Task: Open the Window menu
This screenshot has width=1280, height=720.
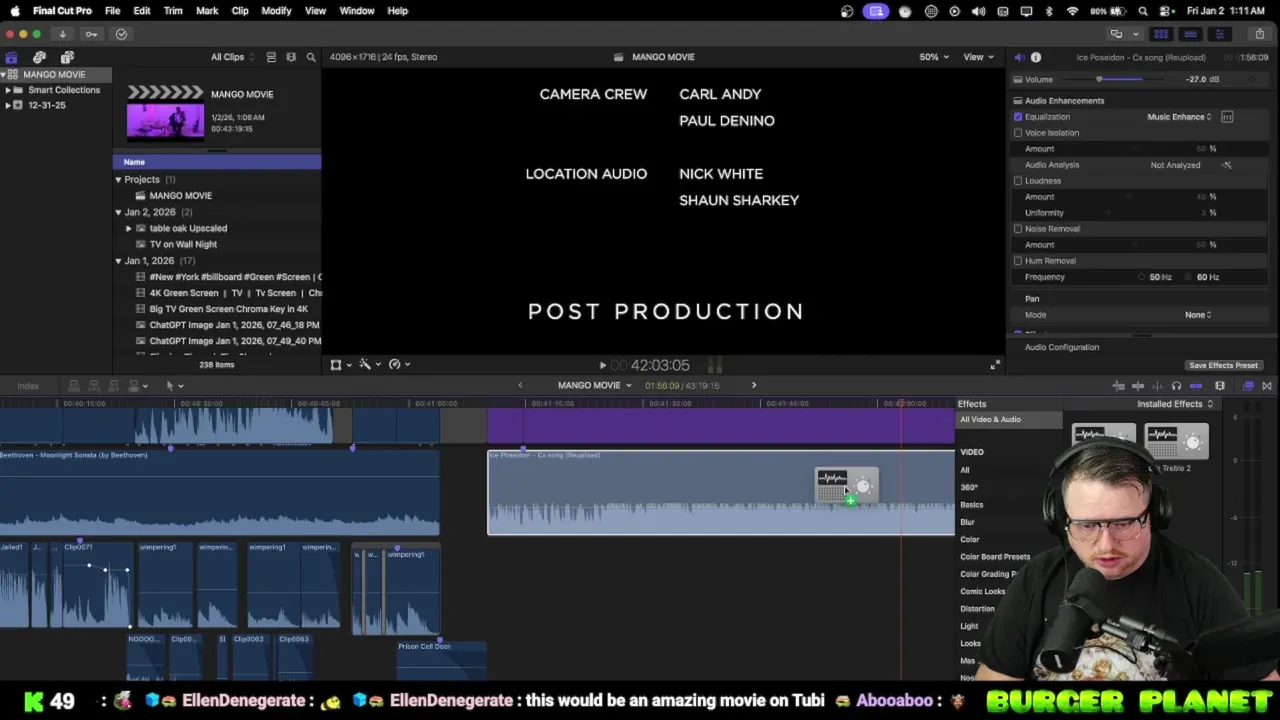Action: [357, 11]
